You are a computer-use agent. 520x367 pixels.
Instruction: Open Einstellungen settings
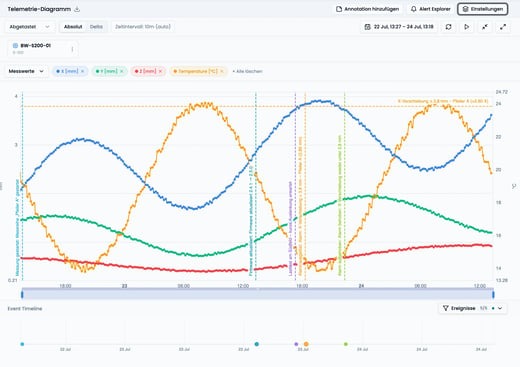[x=483, y=9]
